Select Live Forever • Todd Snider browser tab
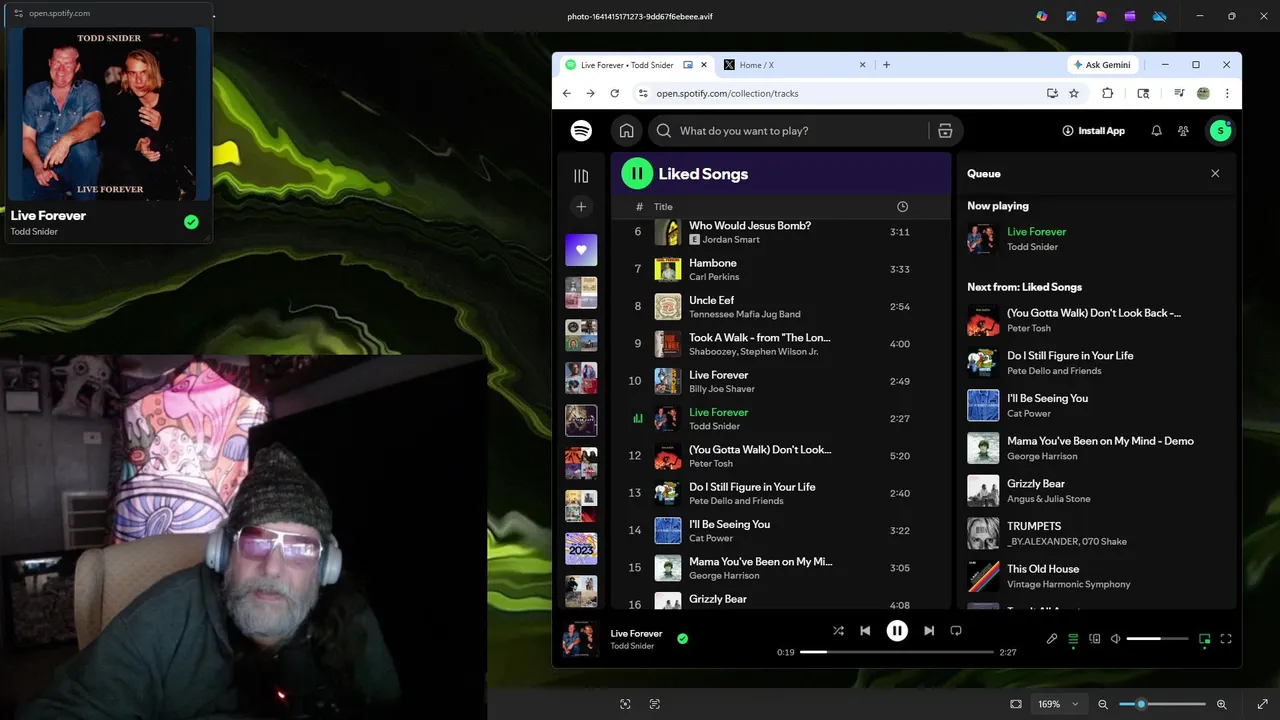1280x720 pixels. [x=627, y=65]
